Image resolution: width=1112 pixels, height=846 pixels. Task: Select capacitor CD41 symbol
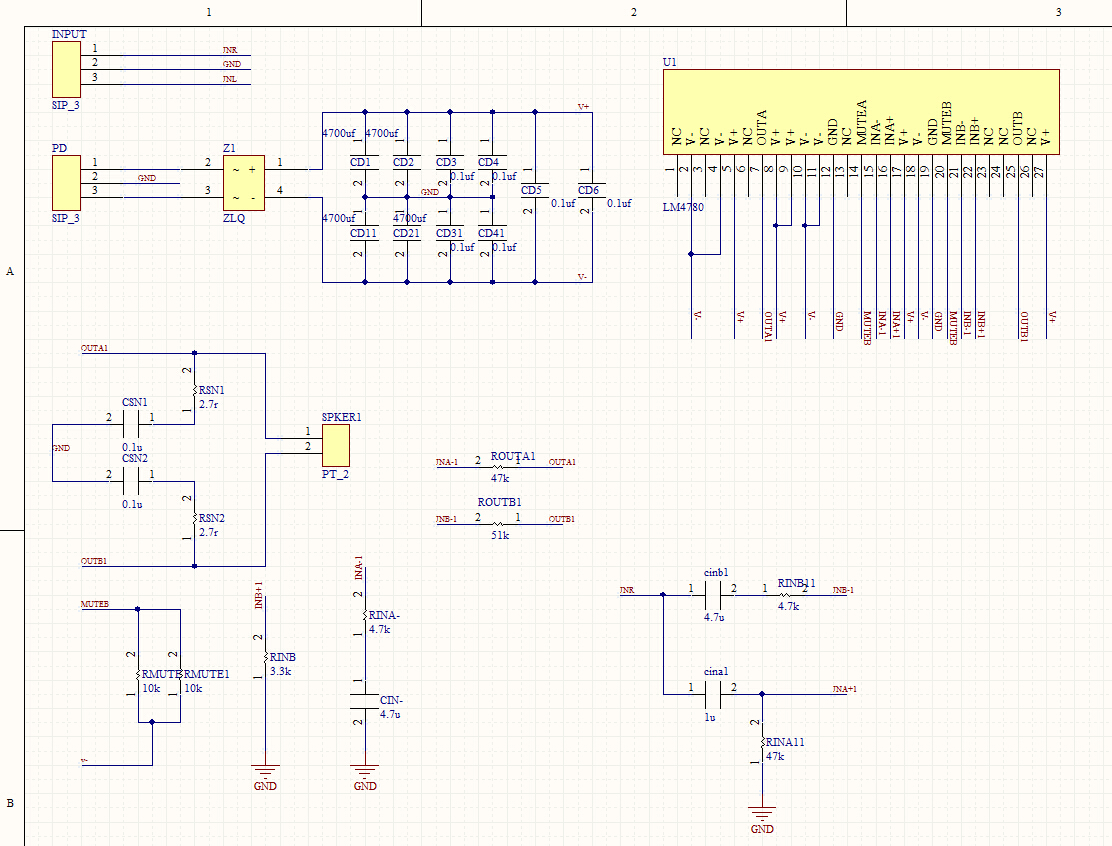coord(492,233)
